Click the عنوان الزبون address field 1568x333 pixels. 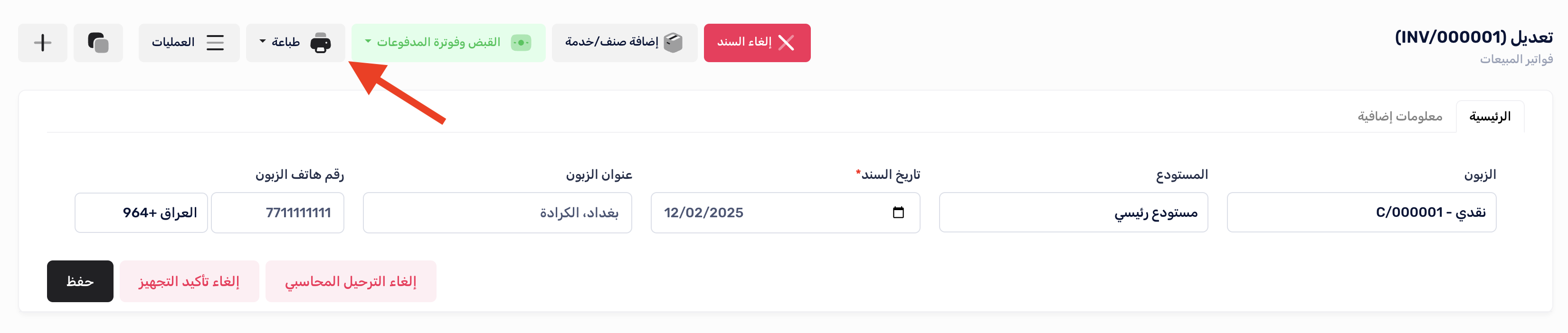coord(497,213)
